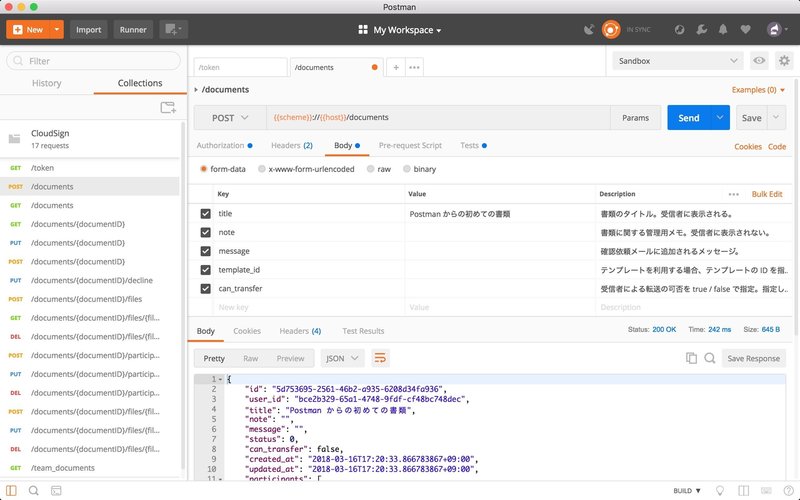Viewport: 800px width, 500px height.
Task: Open the POST method dropdown
Action: click(x=230, y=118)
